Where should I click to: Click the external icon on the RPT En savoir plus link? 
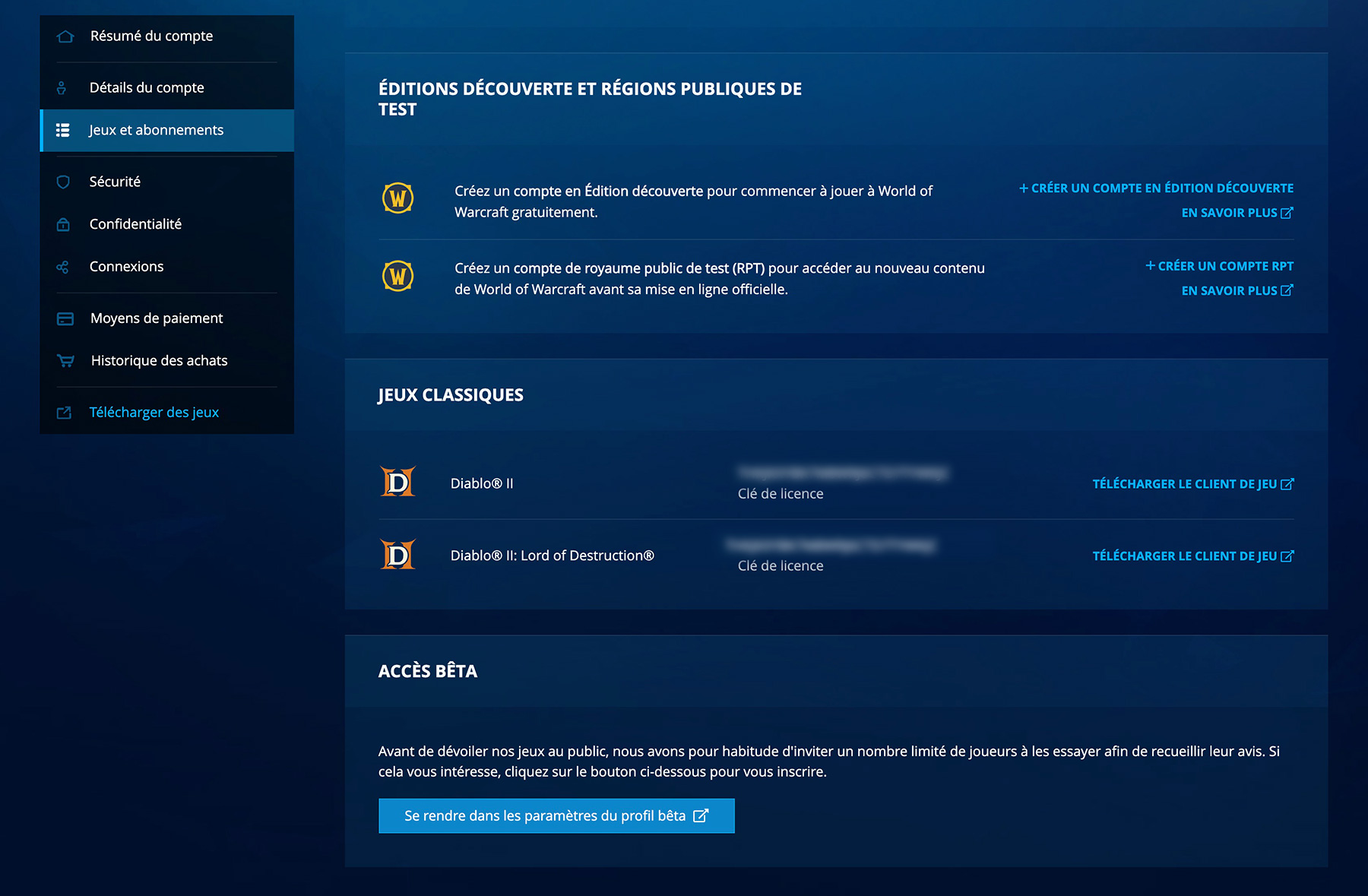click(1287, 290)
